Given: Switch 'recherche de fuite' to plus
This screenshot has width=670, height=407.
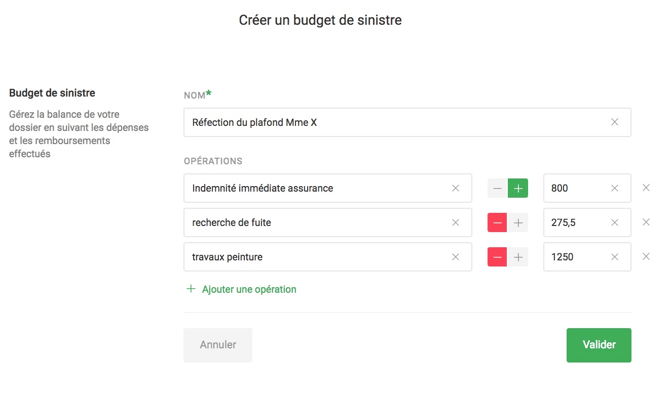Looking at the screenshot, I should click(x=518, y=223).
